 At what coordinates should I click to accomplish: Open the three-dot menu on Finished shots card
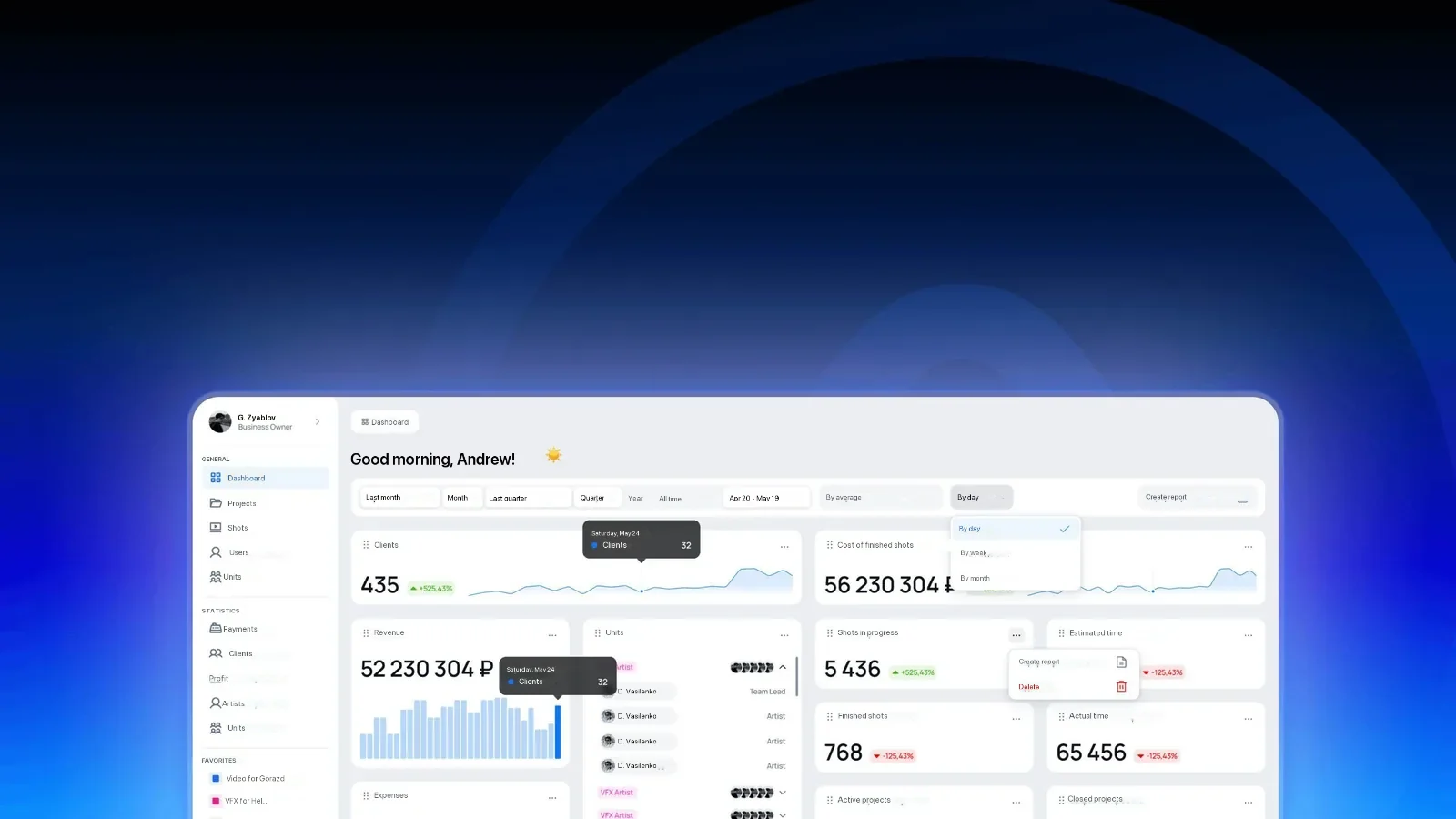(1016, 719)
